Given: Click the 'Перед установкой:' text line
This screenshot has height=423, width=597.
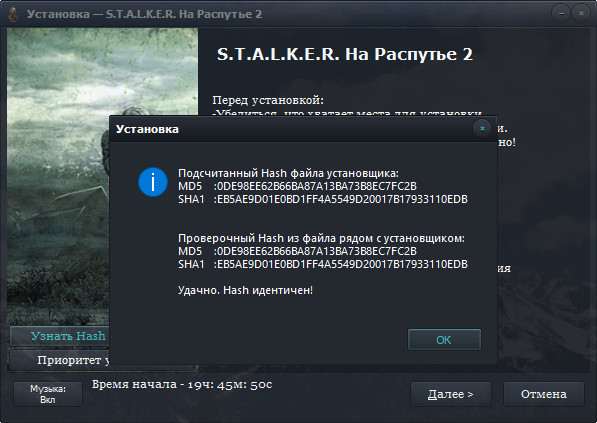Looking at the screenshot, I should click(268, 100).
